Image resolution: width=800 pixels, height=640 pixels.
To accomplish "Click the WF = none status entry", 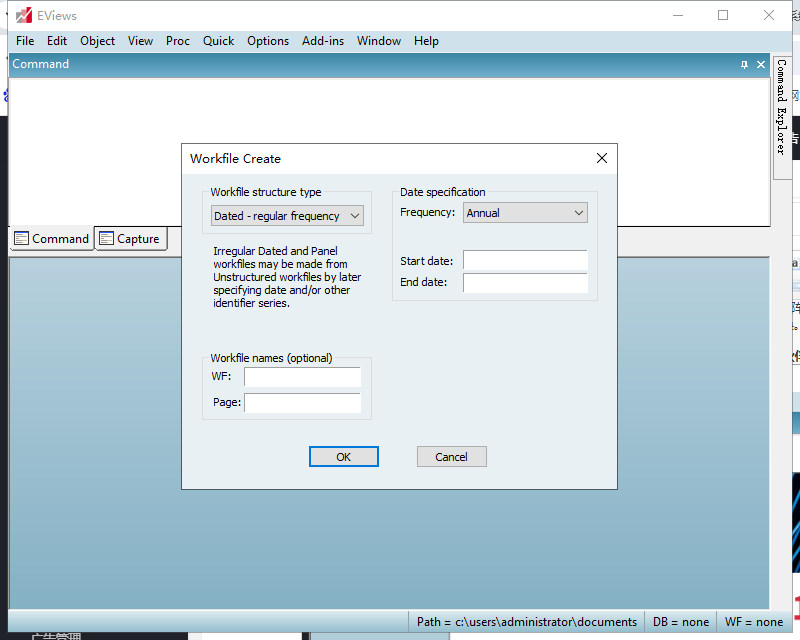I will tap(754, 622).
